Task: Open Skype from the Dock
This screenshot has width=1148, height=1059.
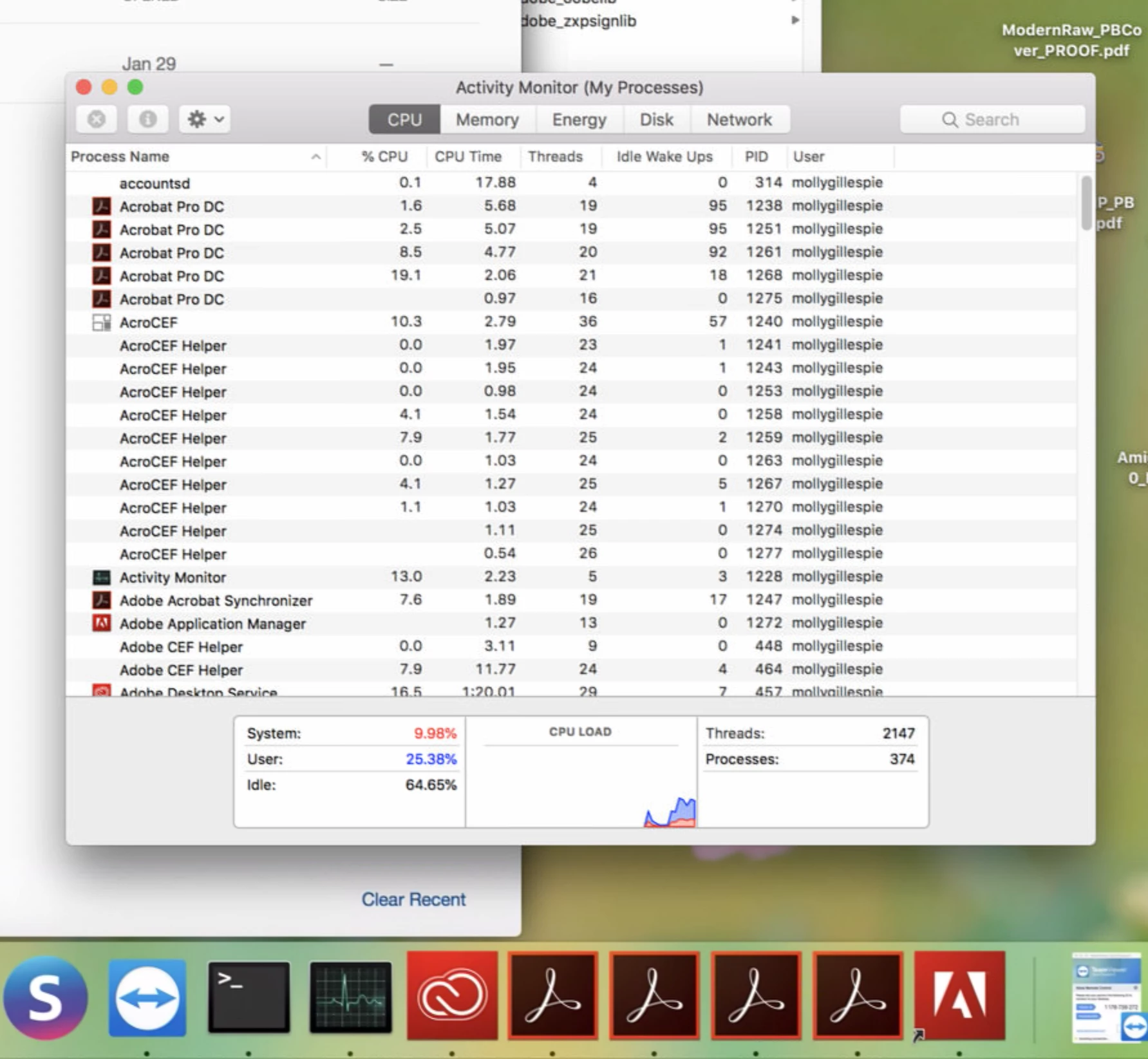Action: point(46,997)
